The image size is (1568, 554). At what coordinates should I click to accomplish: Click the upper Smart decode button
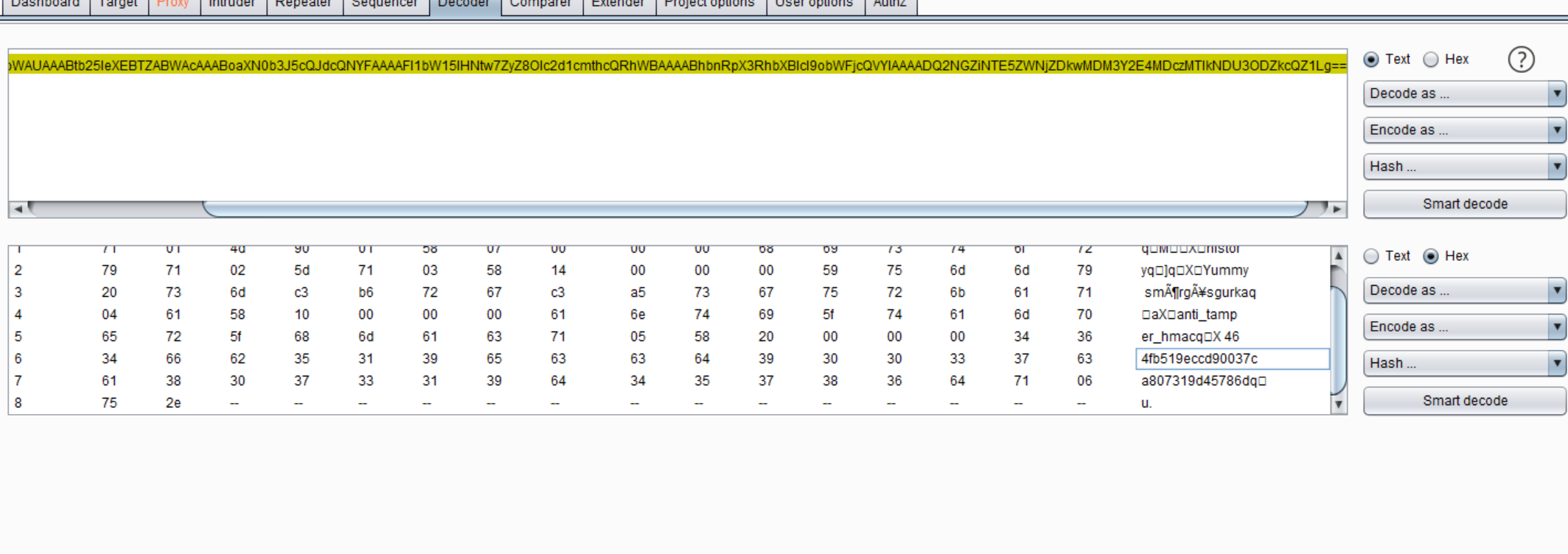(1464, 204)
